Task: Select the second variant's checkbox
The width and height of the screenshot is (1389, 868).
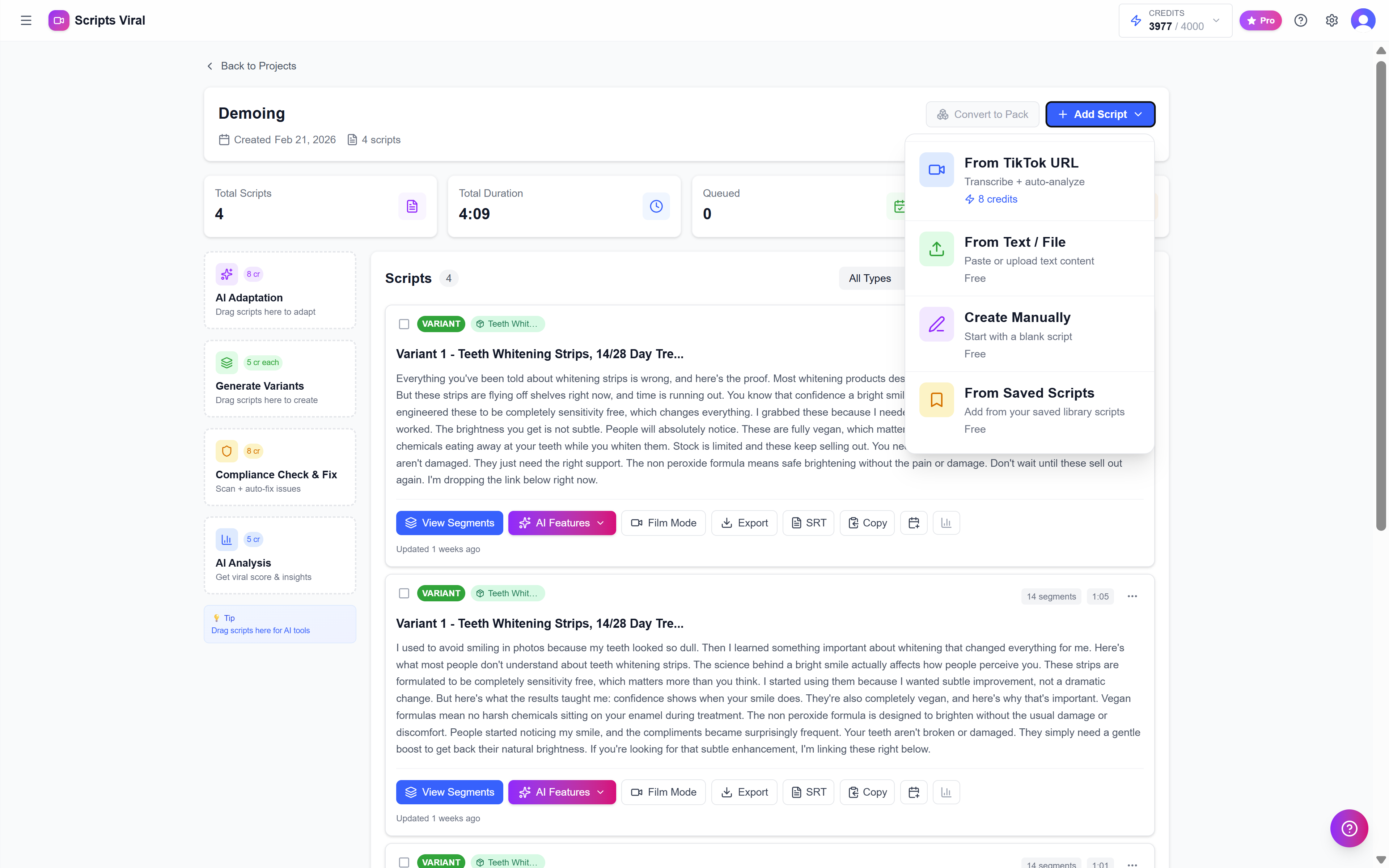Action: 404,593
